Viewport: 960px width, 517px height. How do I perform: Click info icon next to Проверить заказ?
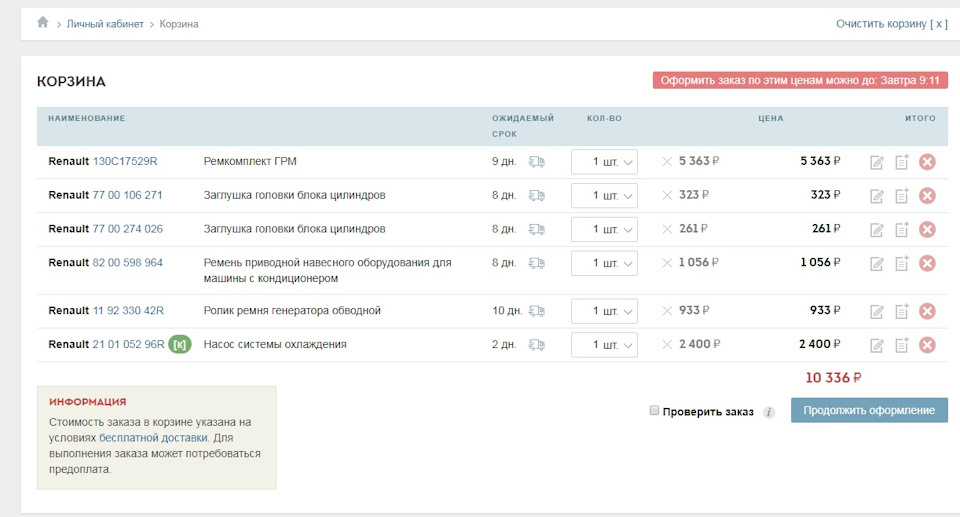[768, 412]
